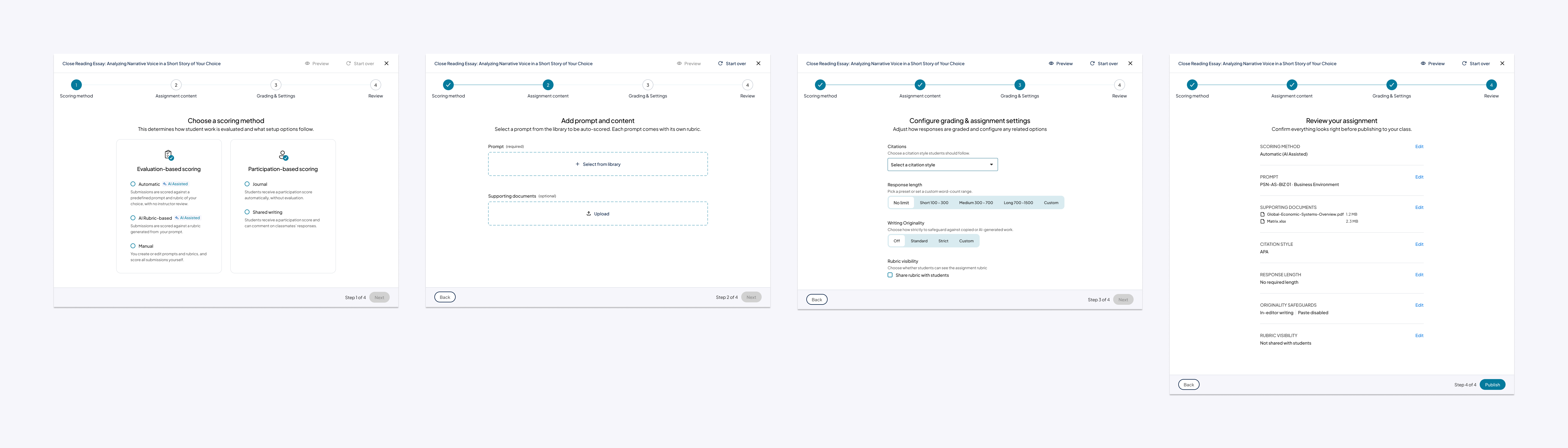Edit the Scoring Method review entry
Screen dimensions: 1568x448
coord(1419,147)
